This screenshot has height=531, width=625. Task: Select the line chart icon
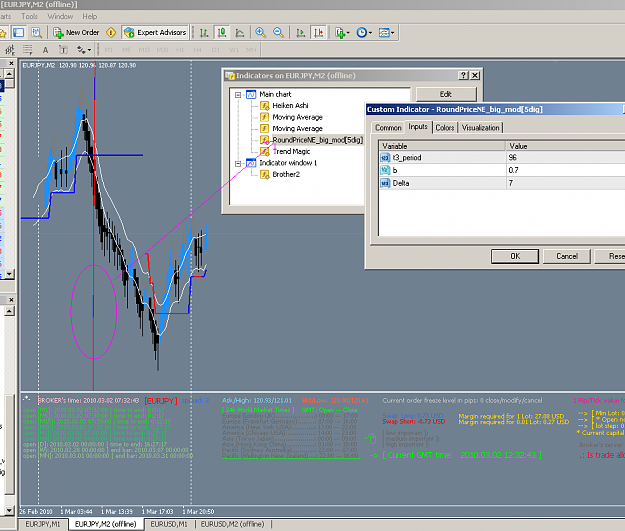240,33
